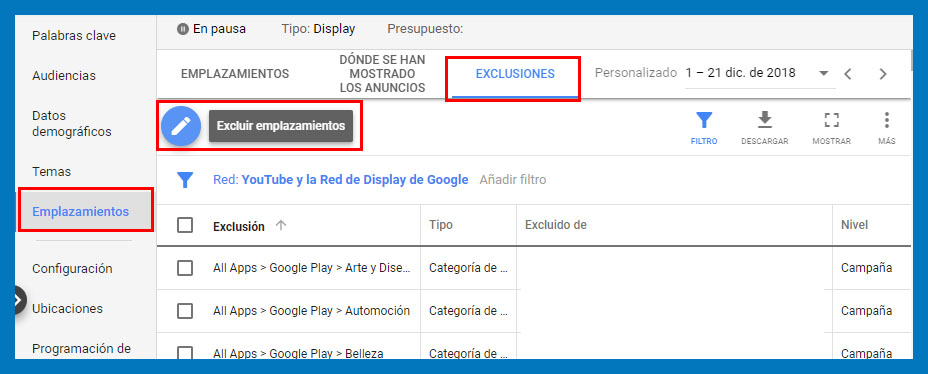Switch to the Emplazamientos tab
The image size is (928, 374).
coord(235,74)
